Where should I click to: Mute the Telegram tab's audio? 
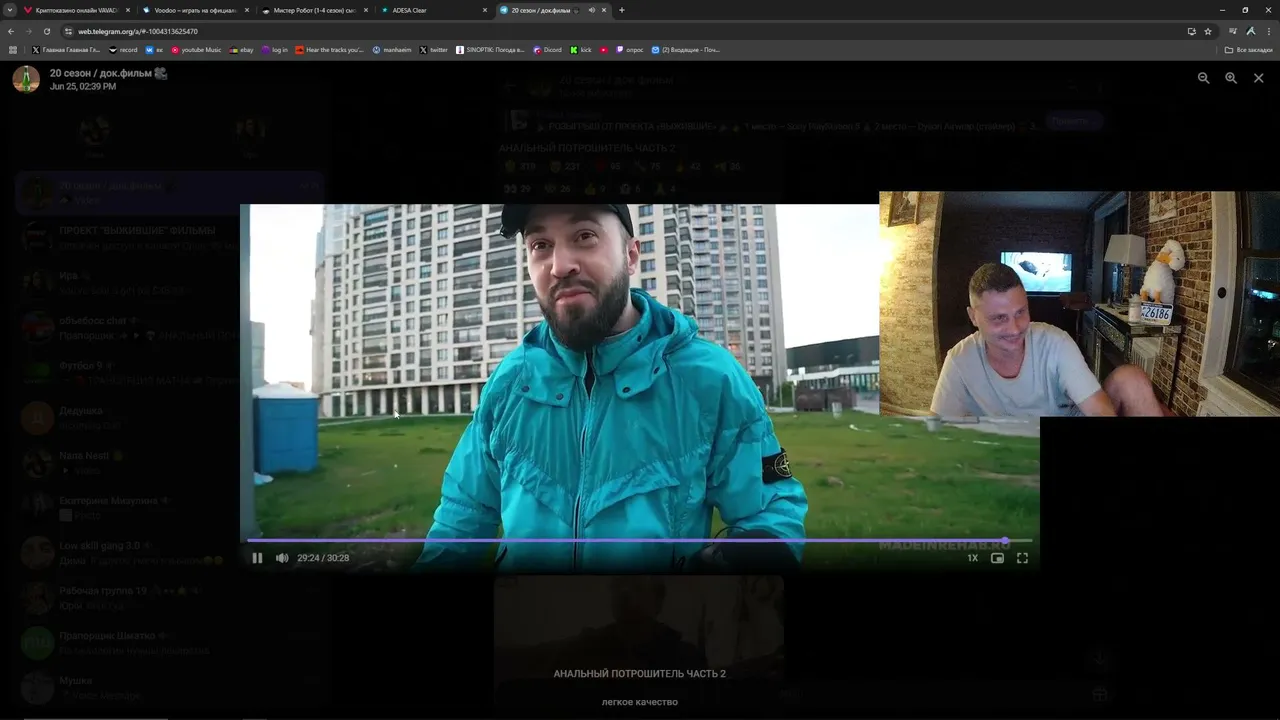tap(592, 10)
